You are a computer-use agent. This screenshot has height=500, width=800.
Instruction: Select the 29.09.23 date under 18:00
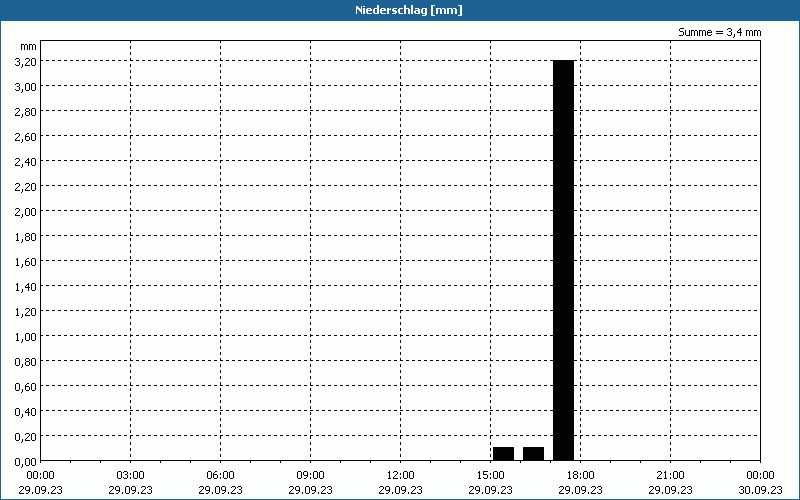[580, 490]
